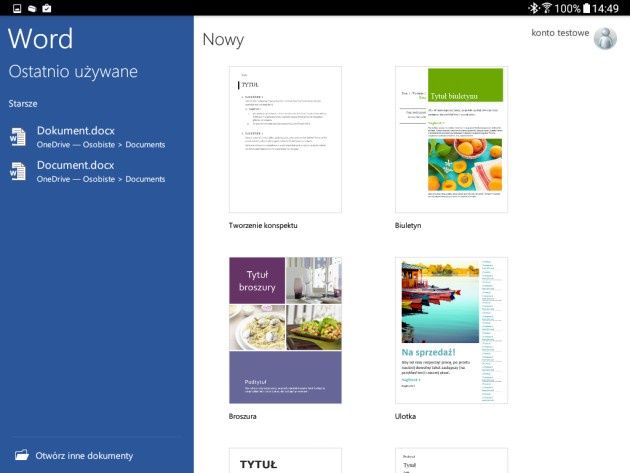
Task: Click the OneDrive path under Document.docx
Action: pos(101,179)
